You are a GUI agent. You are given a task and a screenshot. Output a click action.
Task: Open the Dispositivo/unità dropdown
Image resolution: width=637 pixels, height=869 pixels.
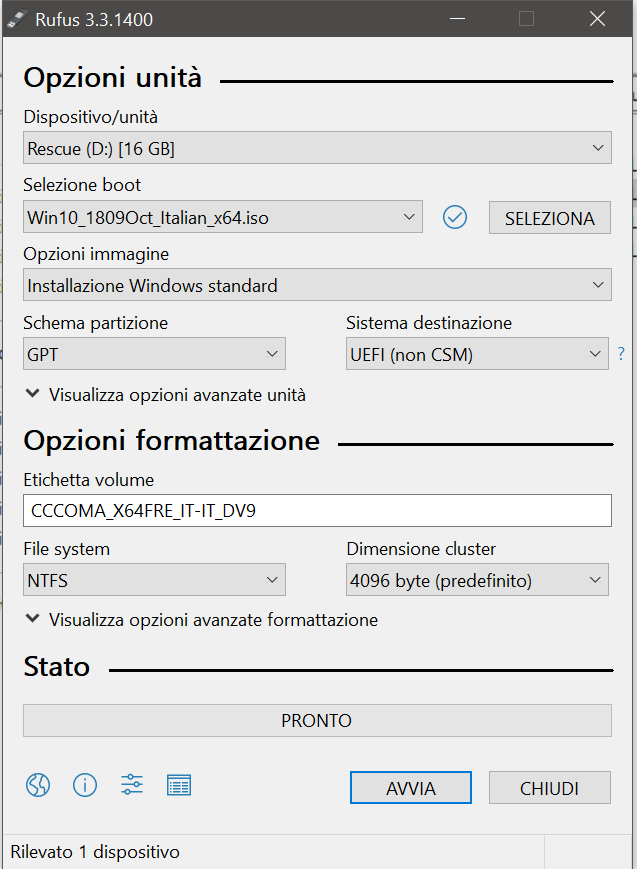[x=316, y=149]
